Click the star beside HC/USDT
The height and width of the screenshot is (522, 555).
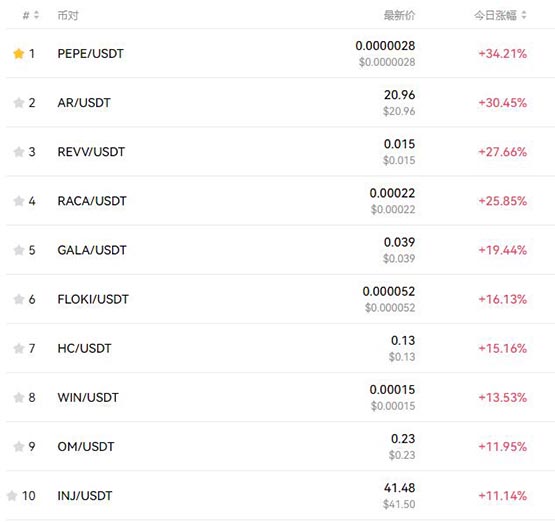(18, 349)
